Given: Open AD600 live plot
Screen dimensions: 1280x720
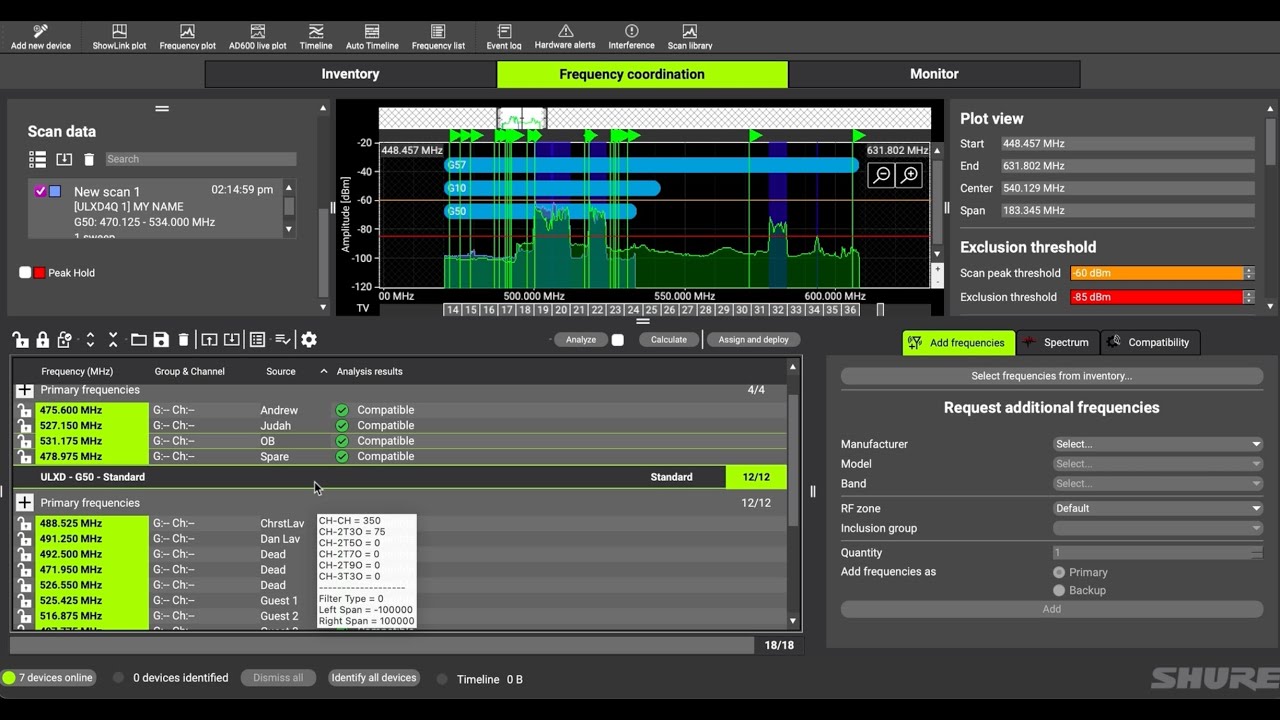Looking at the screenshot, I should click(x=257, y=37).
